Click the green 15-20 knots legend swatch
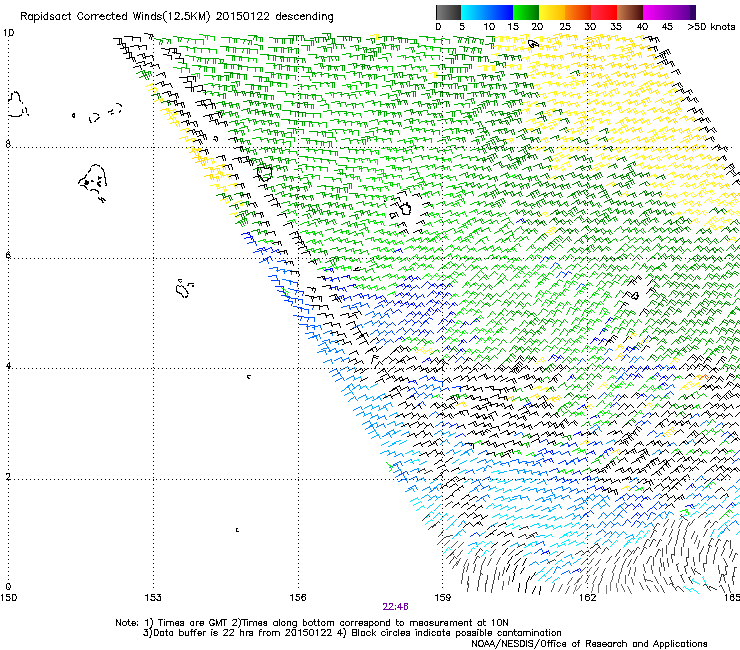 [x=526, y=12]
